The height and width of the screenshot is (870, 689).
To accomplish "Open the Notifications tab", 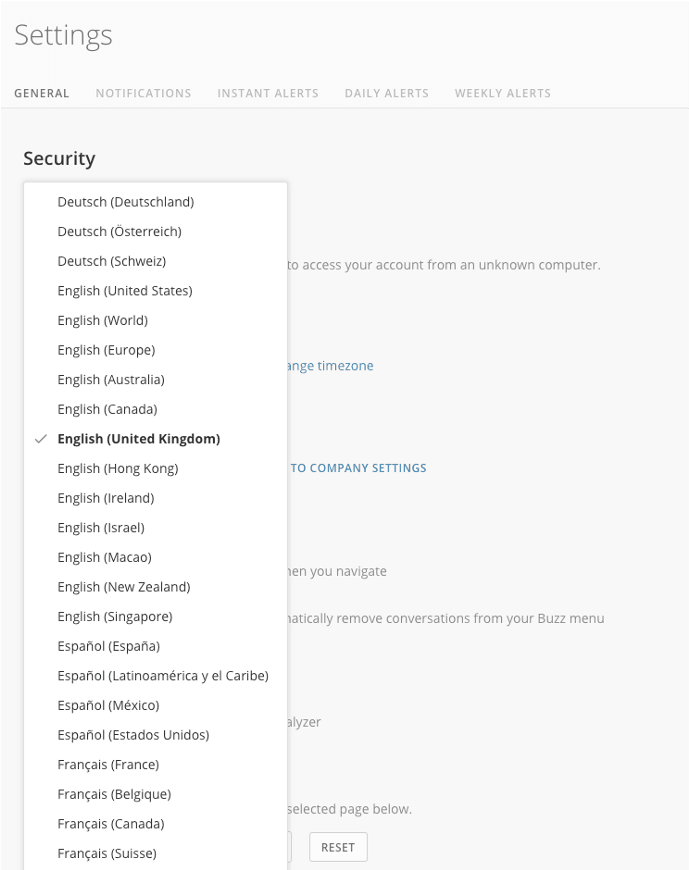I will pos(143,93).
